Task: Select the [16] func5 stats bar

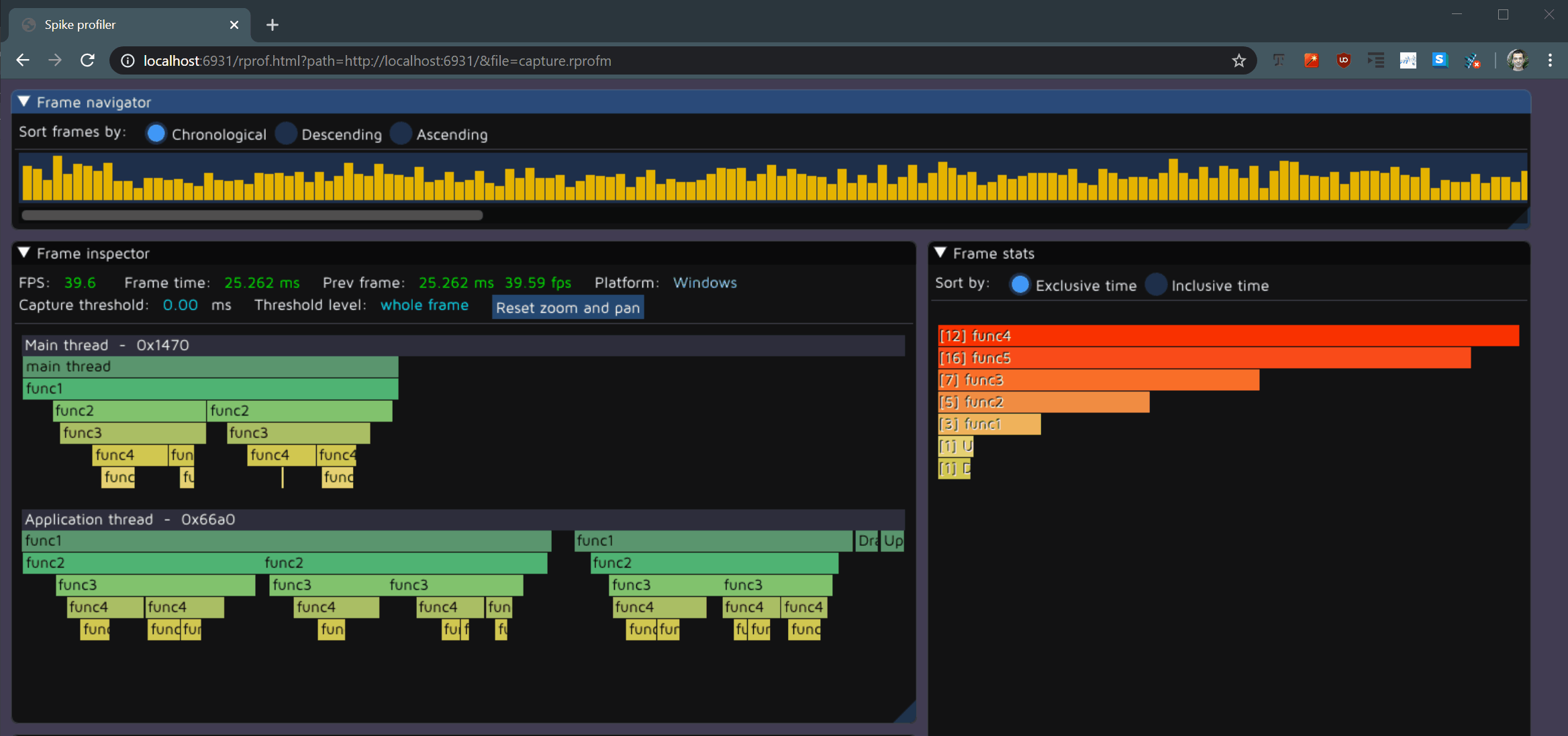Action: click(1204, 358)
